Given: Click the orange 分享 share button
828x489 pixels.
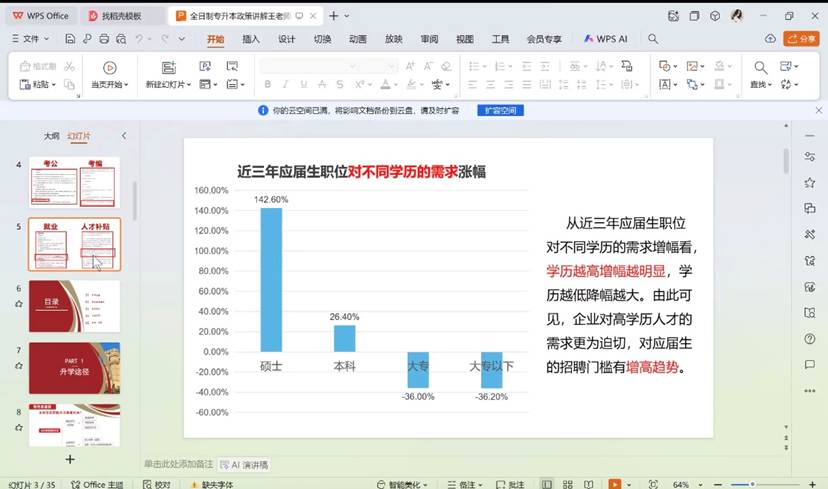Looking at the screenshot, I should click(801, 39).
